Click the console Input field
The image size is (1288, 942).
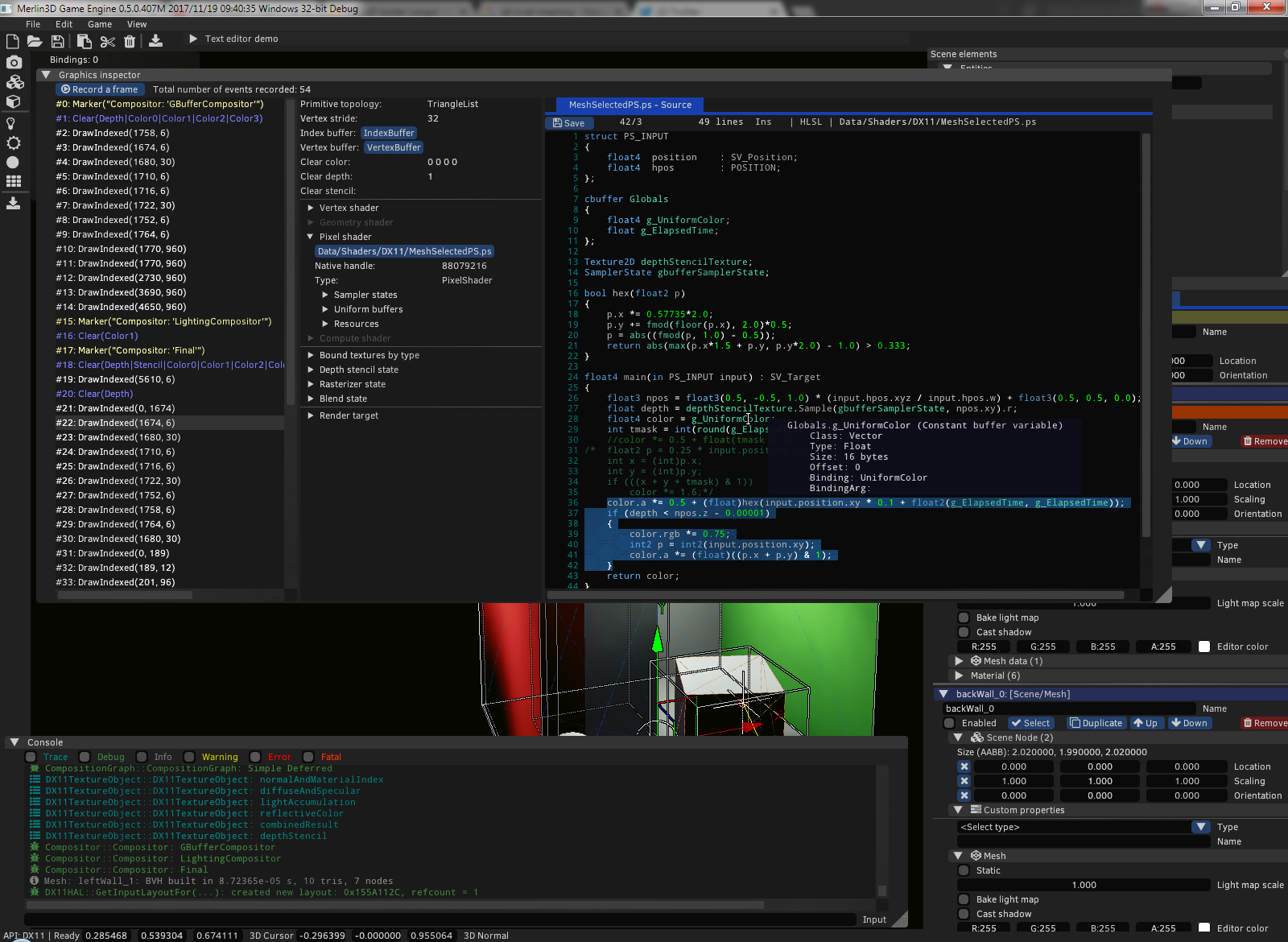click(440, 919)
